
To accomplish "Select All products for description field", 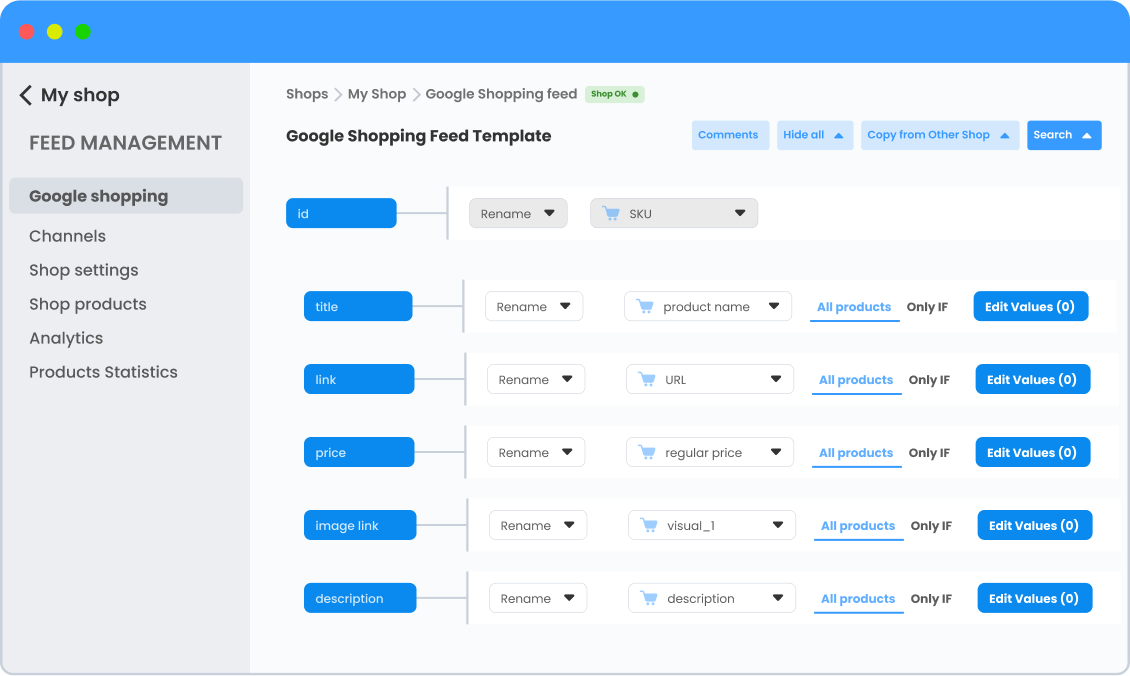I will coord(858,599).
